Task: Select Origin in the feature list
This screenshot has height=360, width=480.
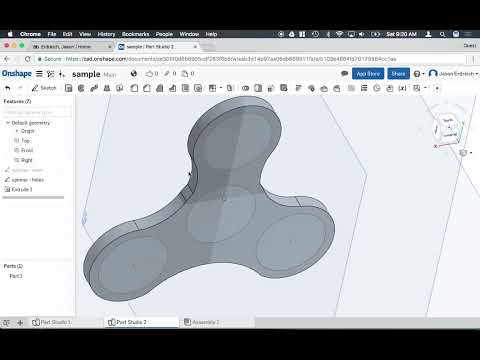Action: (x=27, y=131)
